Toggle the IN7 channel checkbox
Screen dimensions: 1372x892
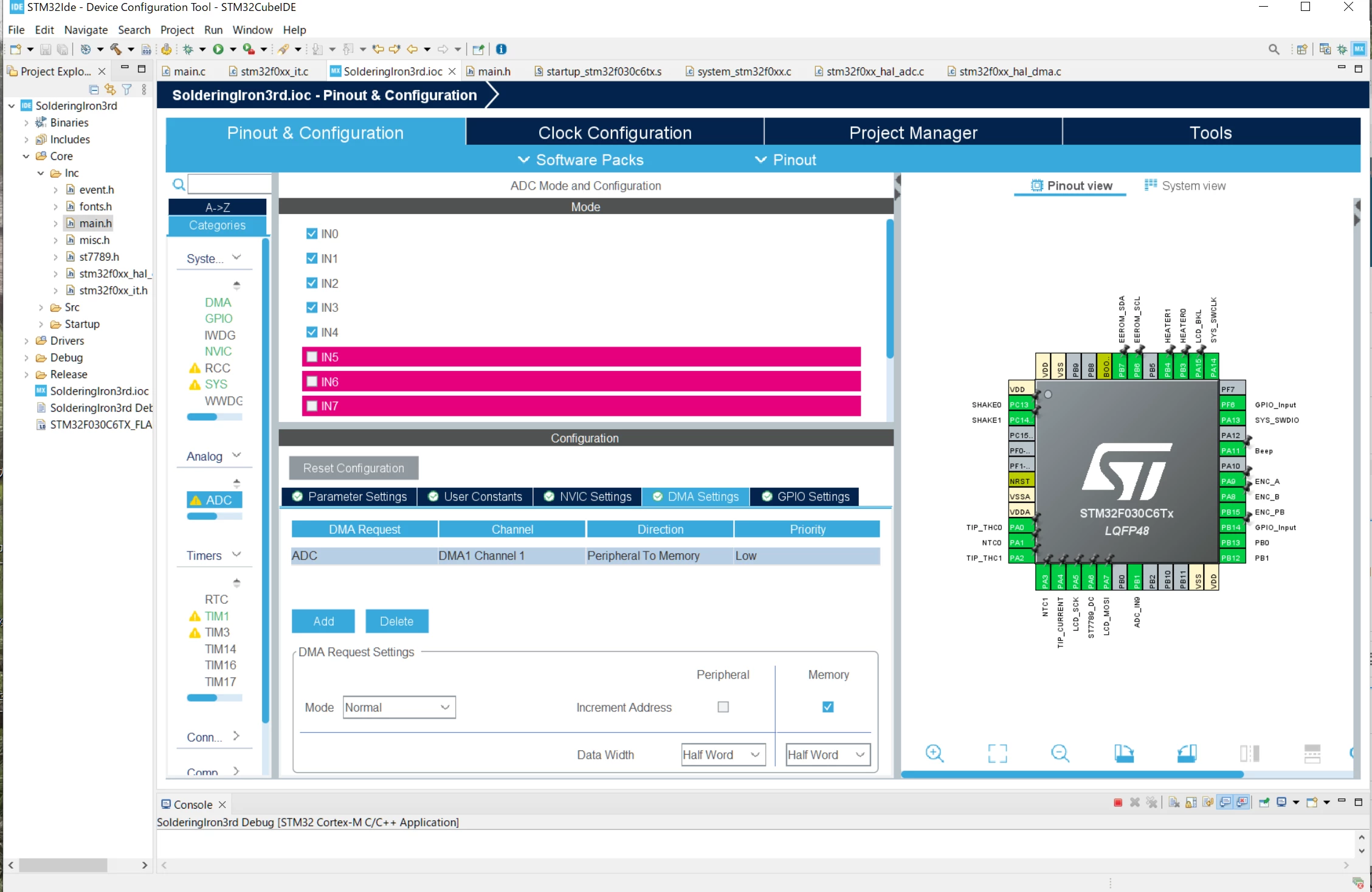point(312,406)
